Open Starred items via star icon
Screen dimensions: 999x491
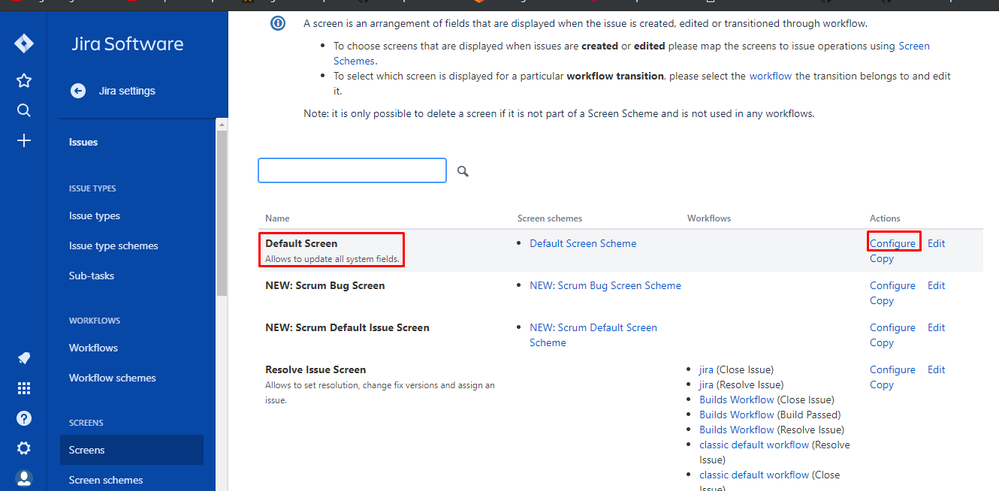pyautogui.click(x=24, y=80)
